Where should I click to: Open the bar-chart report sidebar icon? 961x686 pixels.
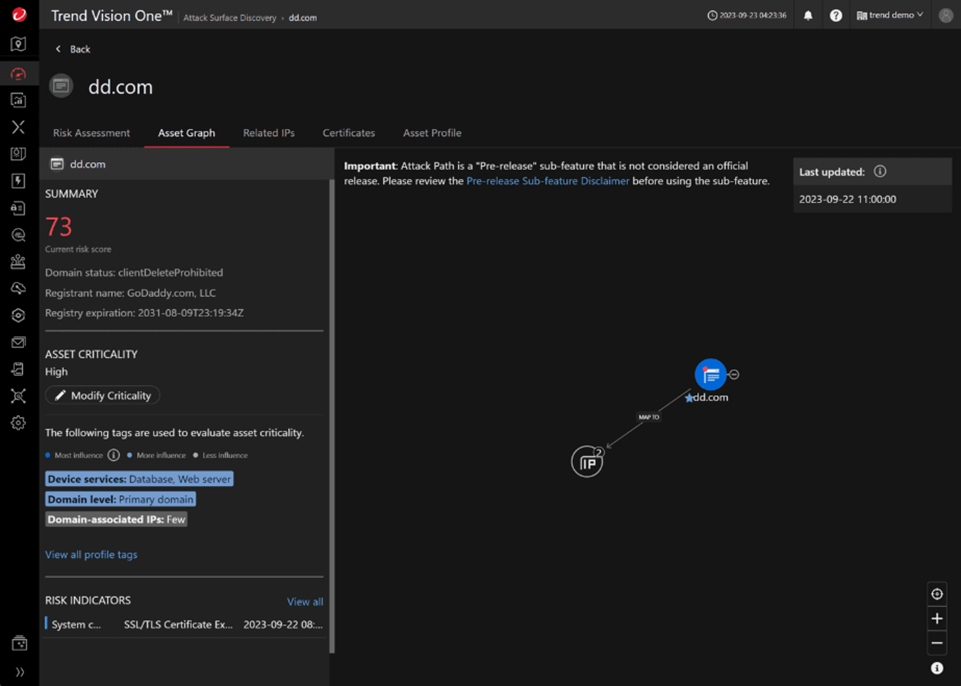coord(18,100)
